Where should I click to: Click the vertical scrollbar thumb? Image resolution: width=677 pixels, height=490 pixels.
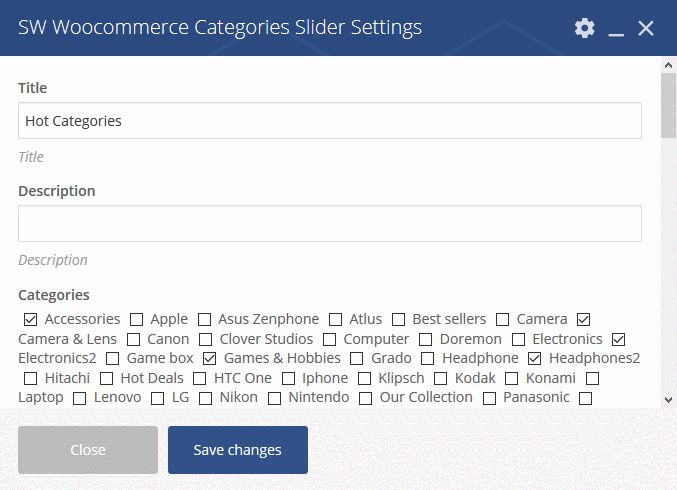pyautogui.click(x=668, y=106)
